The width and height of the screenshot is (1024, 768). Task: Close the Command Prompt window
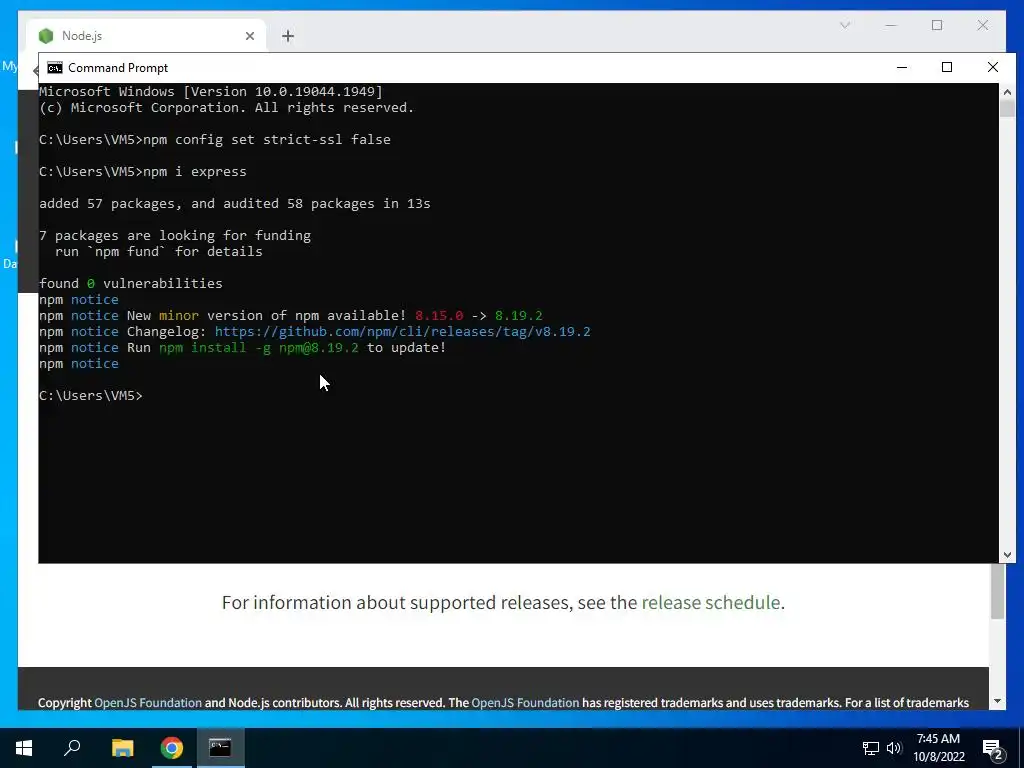point(993,67)
